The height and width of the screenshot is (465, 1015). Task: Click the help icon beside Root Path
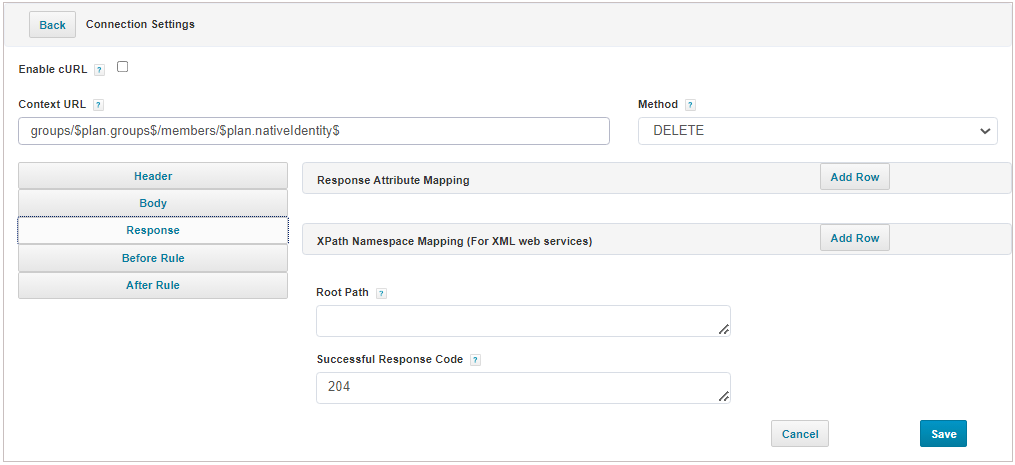(381, 294)
